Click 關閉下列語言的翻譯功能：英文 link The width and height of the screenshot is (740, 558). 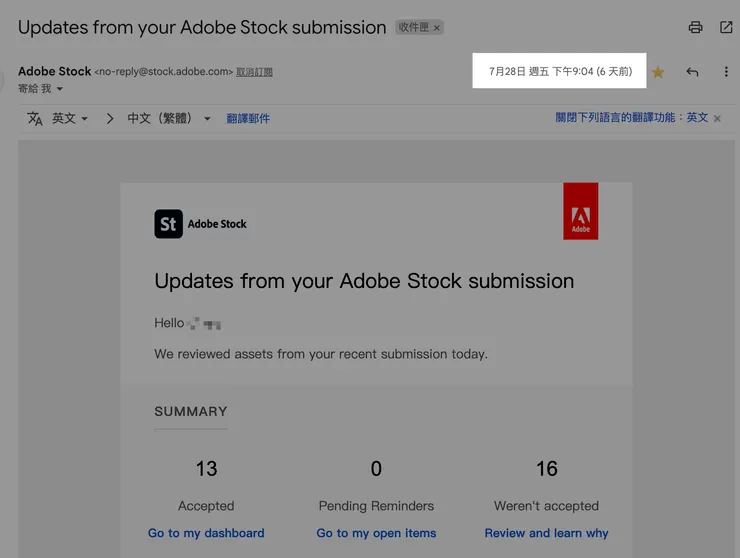(x=631, y=117)
